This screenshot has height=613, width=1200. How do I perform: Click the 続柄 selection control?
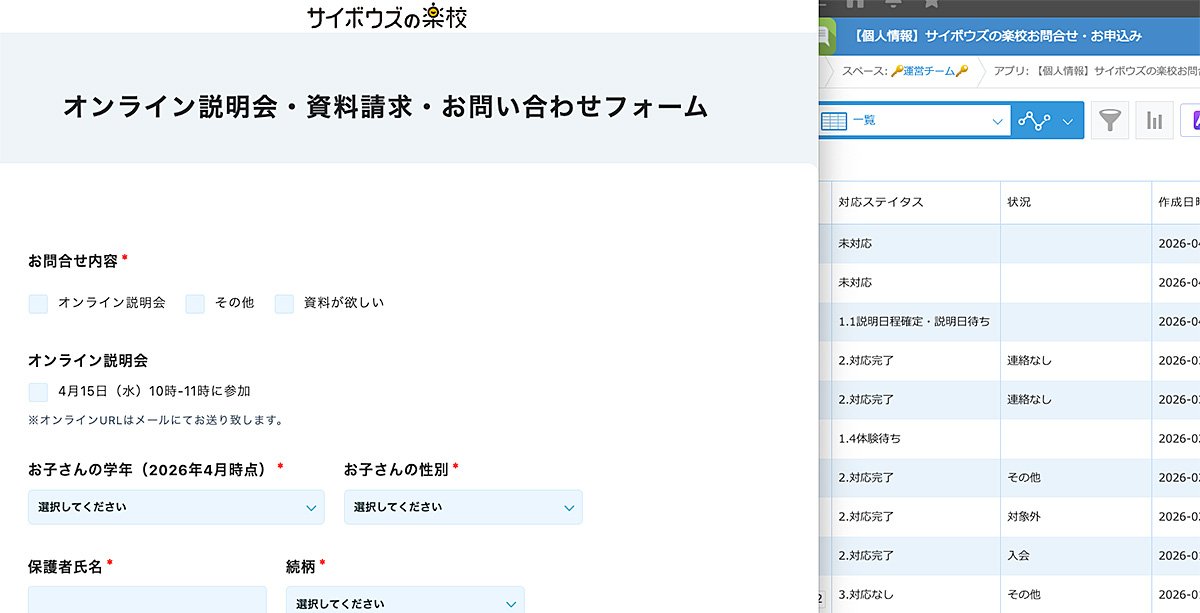click(x=404, y=602)
